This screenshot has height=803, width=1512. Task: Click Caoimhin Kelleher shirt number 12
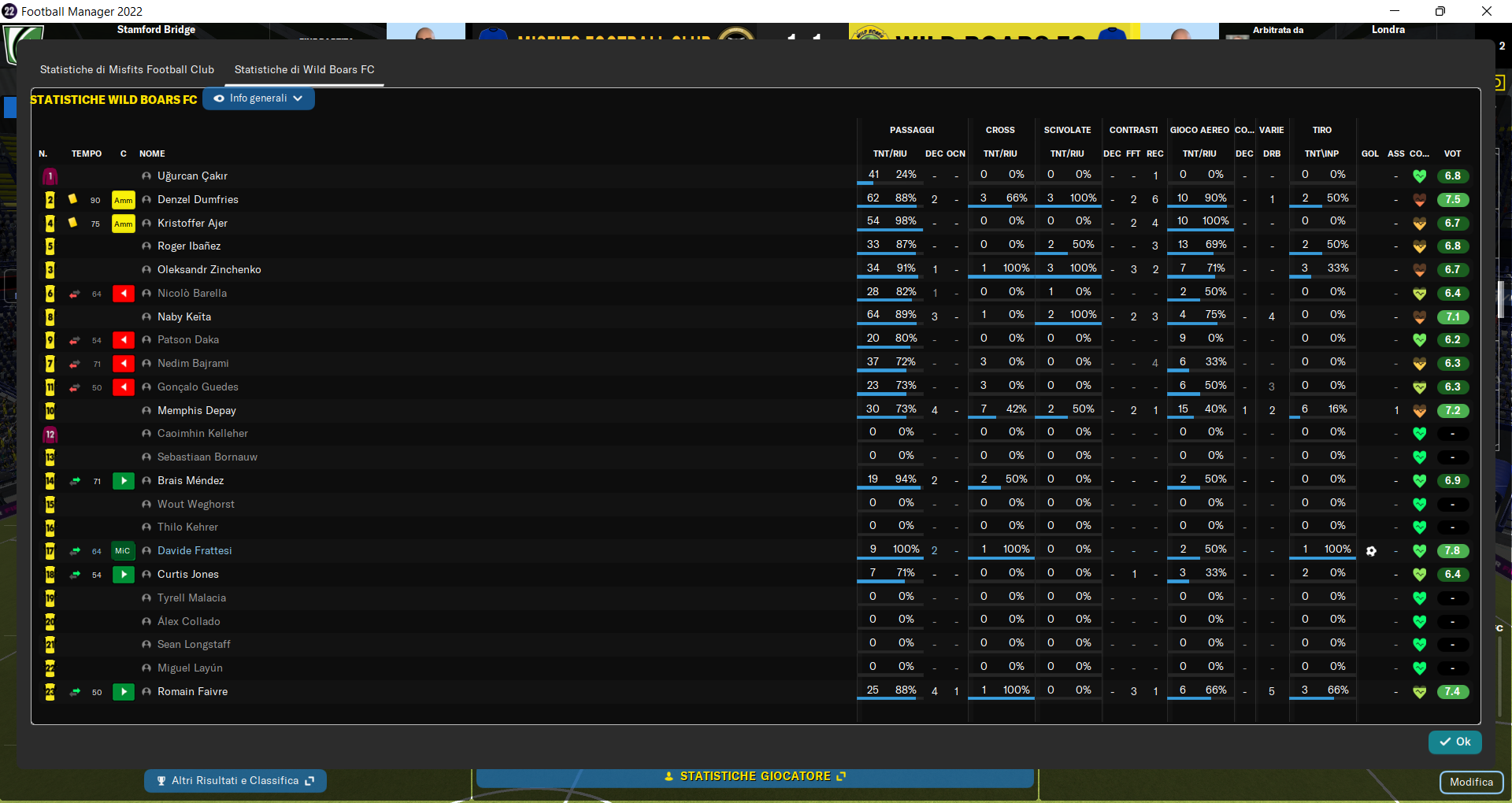(x=50, y=435)
